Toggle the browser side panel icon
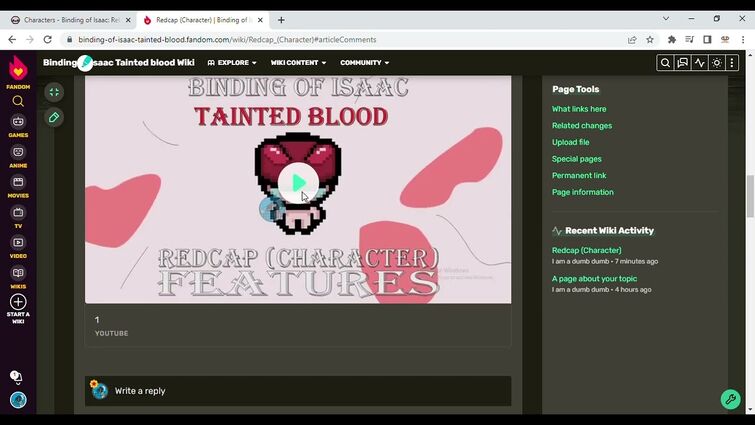Screen dimensions: 755x425 tap(707, 39)
